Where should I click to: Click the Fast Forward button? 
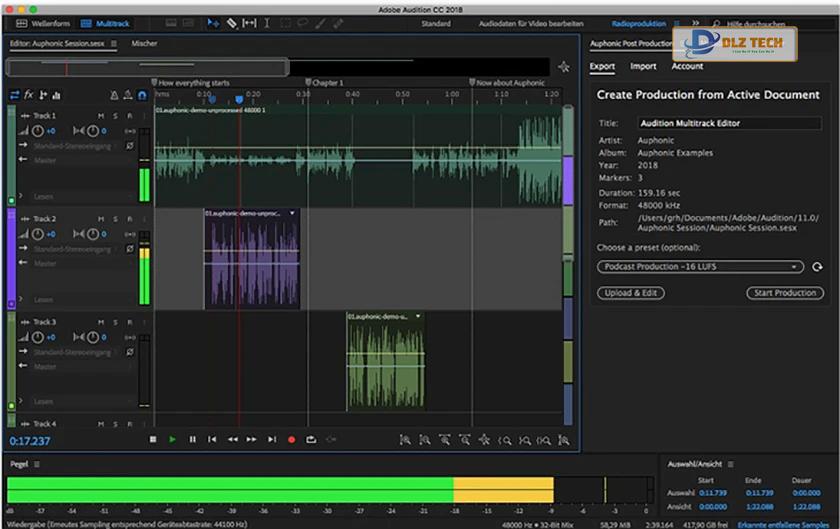251,439
